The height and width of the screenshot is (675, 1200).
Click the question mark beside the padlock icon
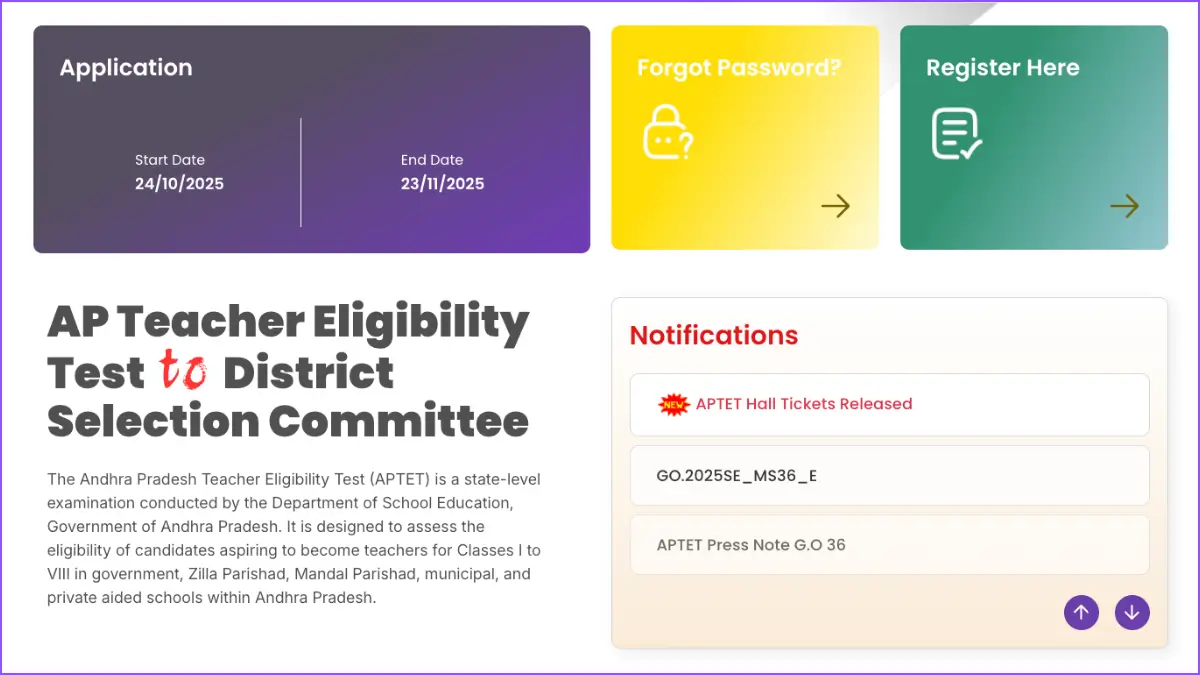click(x=687, y=141)
